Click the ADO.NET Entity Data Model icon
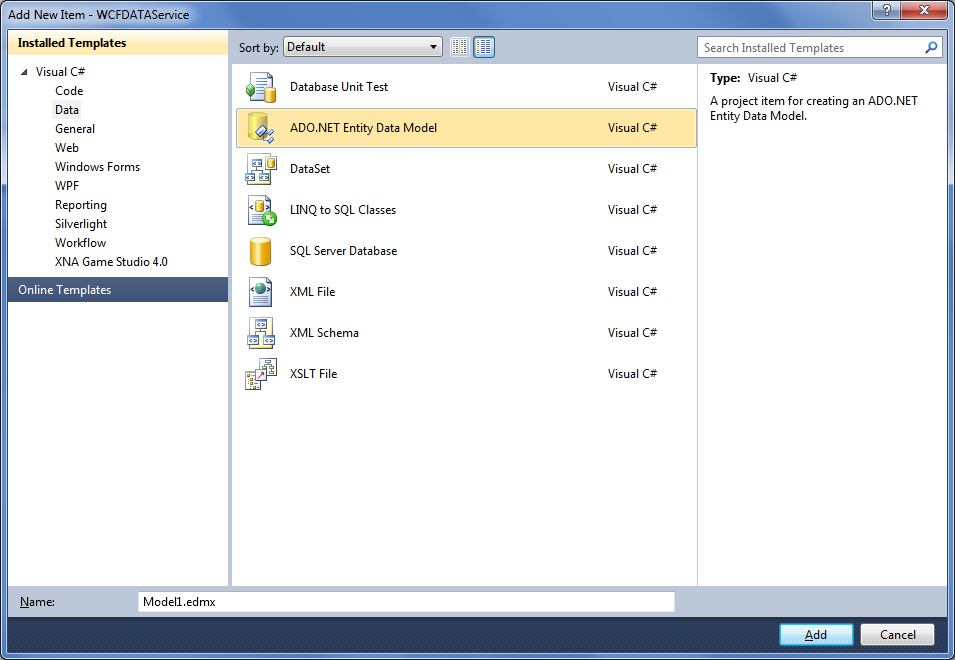 (260, 128)
